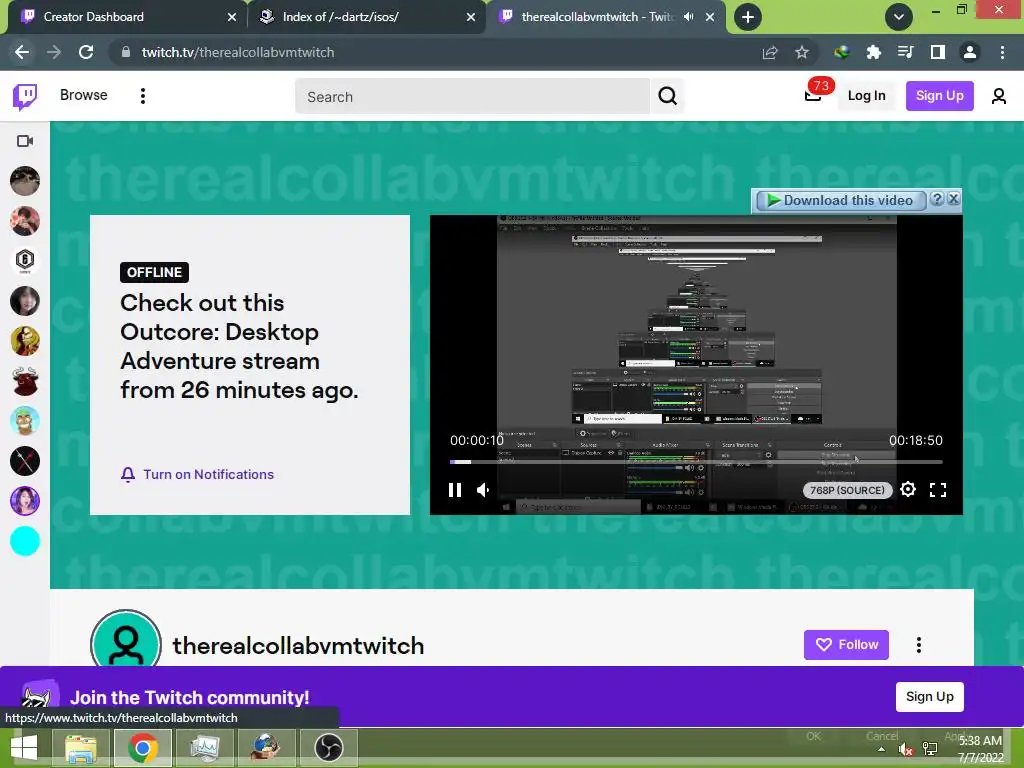Screen dimensions: 1024x768
Task: Follow therealcollabvmtwitch channel
Action: tap(846, 645)
